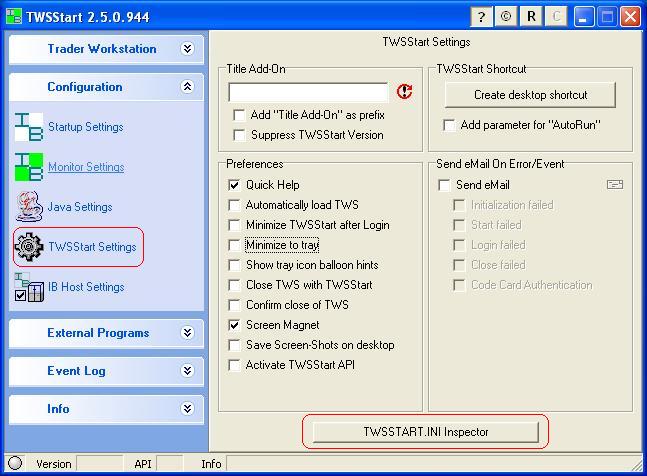This screenshot has height=476, width=647.
Task: Click the Java Settings icon
Action: pyautogui.click(x=29, y=207)
